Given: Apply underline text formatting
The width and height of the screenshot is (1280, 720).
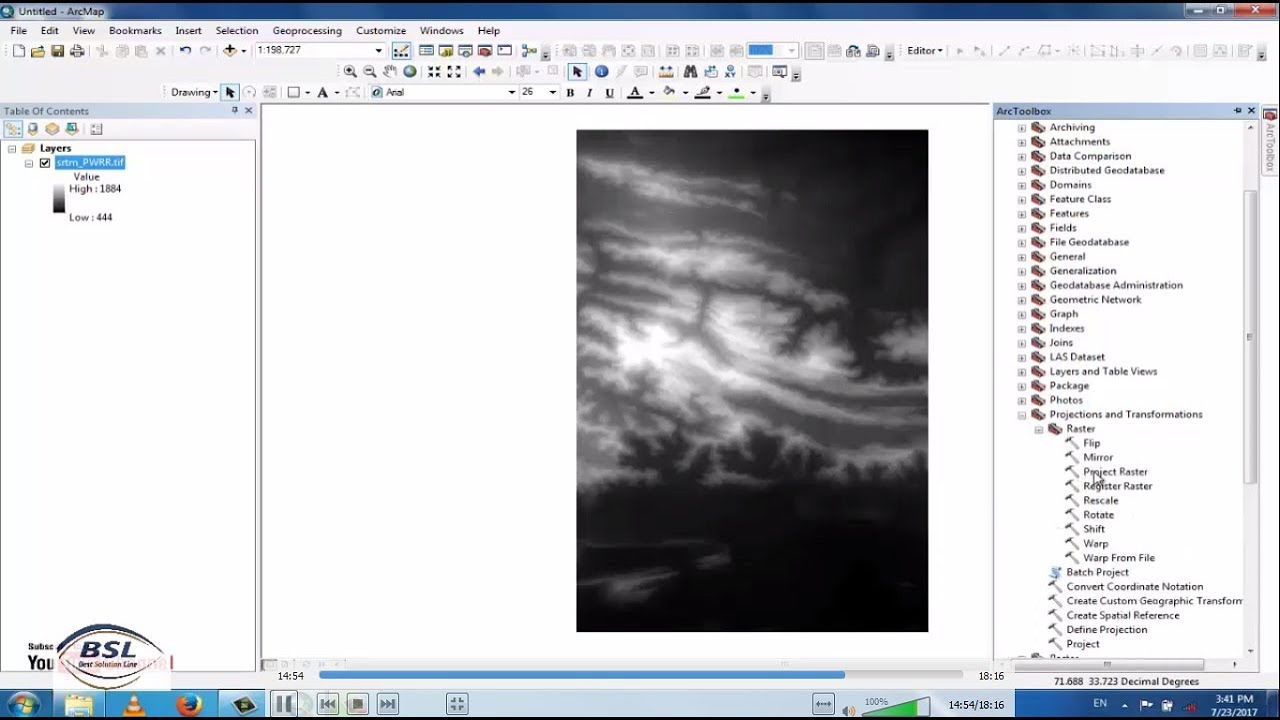Looking at the screenshot, I should (609, 93).
